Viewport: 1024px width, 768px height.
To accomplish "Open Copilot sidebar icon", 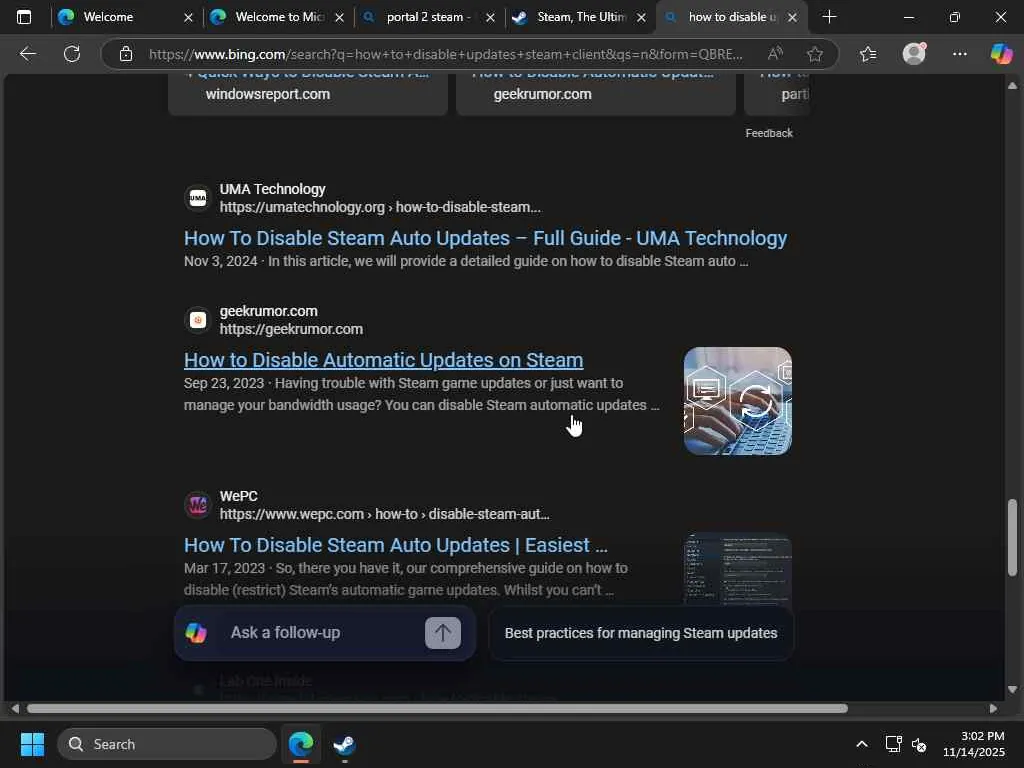I will 1001,54.
